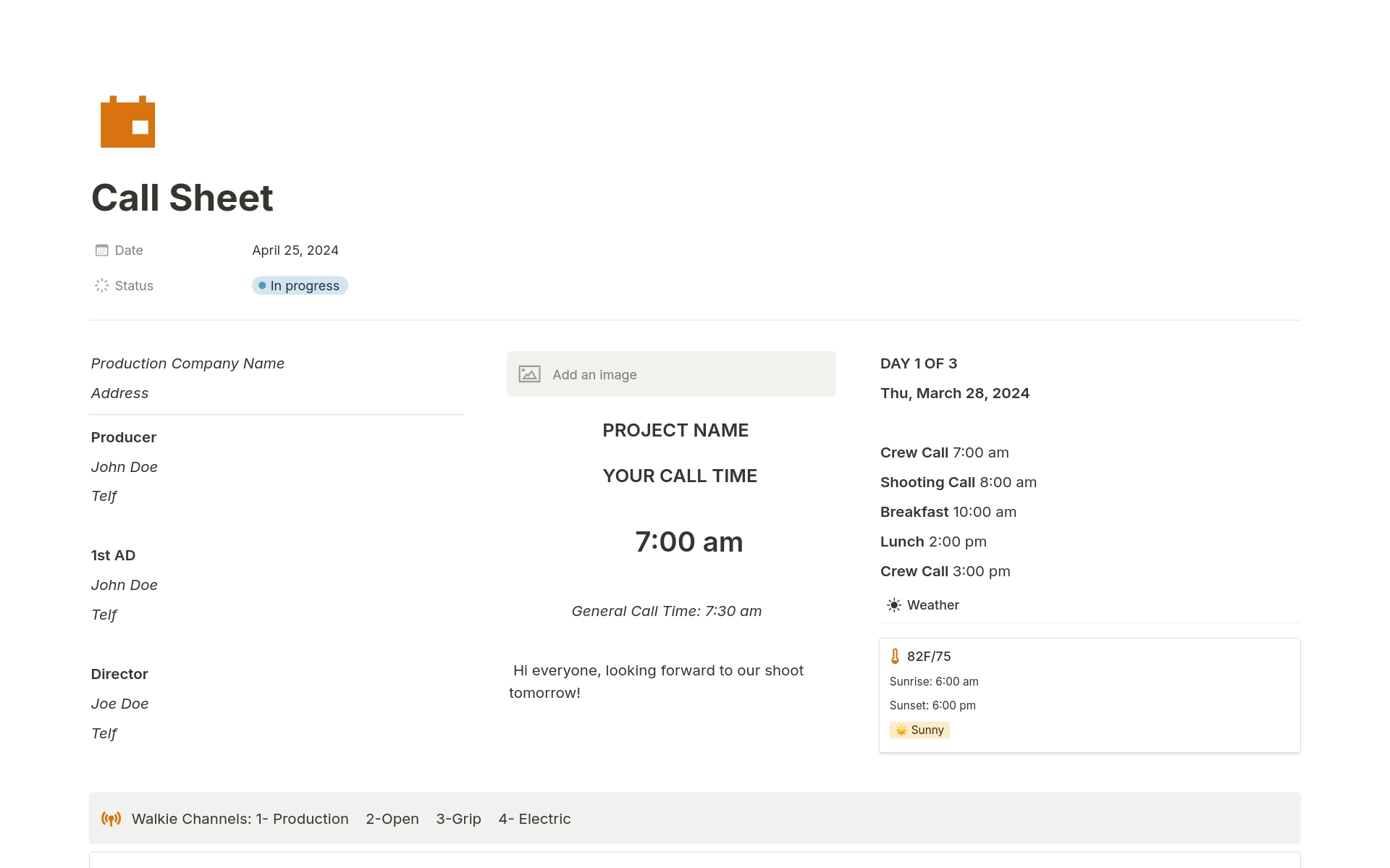Viewport: 1390px width, 868px height.
Task: Click the sun emoji in Sunny tag
Action: 901,730
